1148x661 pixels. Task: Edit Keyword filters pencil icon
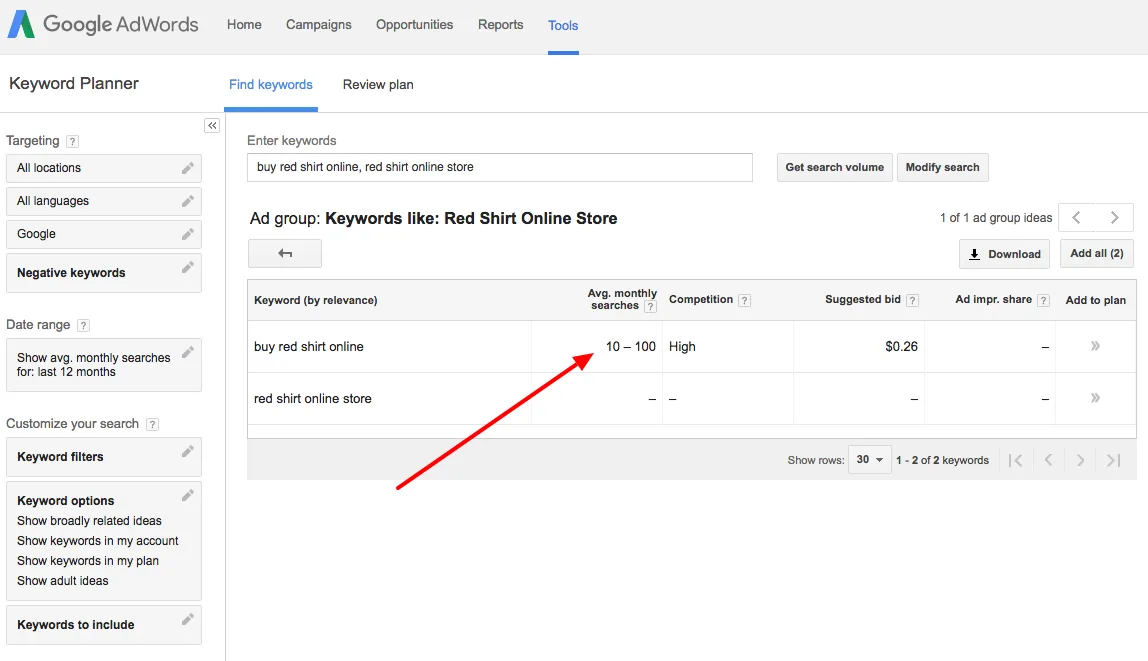tap(188, 451)
